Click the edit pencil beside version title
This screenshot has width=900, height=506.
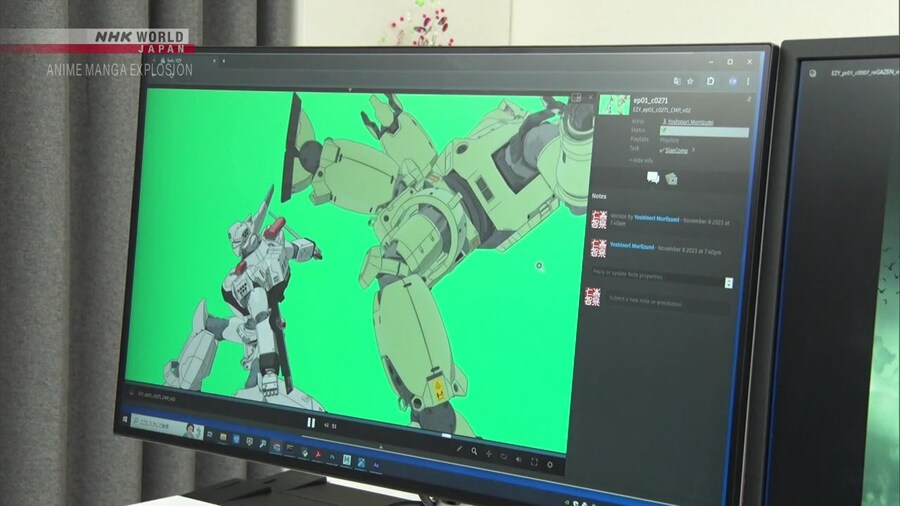(x=748, y=100)
